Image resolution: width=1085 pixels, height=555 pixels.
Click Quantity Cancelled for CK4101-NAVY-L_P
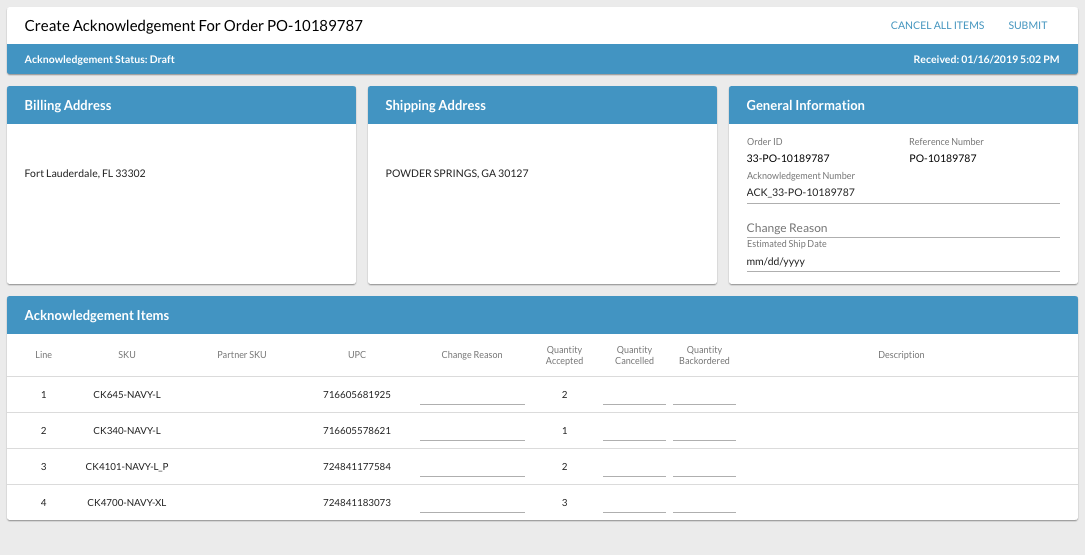634,467
